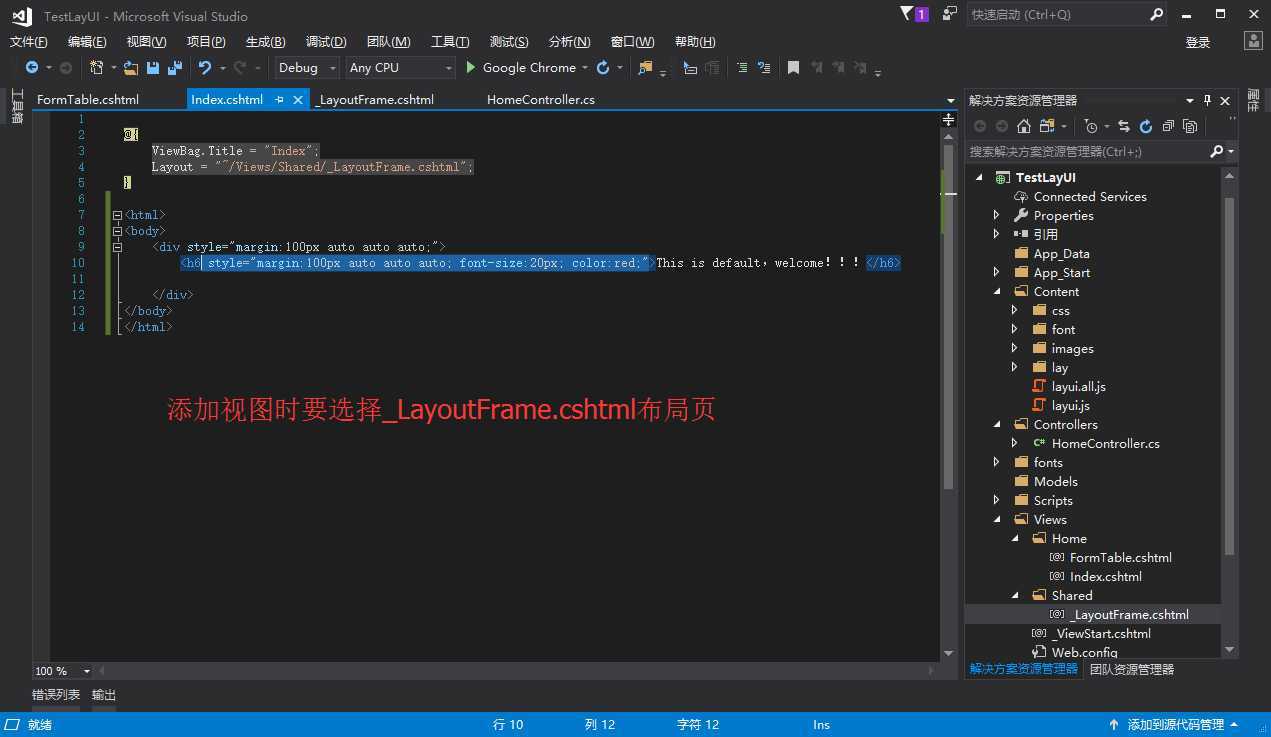Expand the Properties node
The height and width of the screenshot is (737, 1271).
point(996,216)
